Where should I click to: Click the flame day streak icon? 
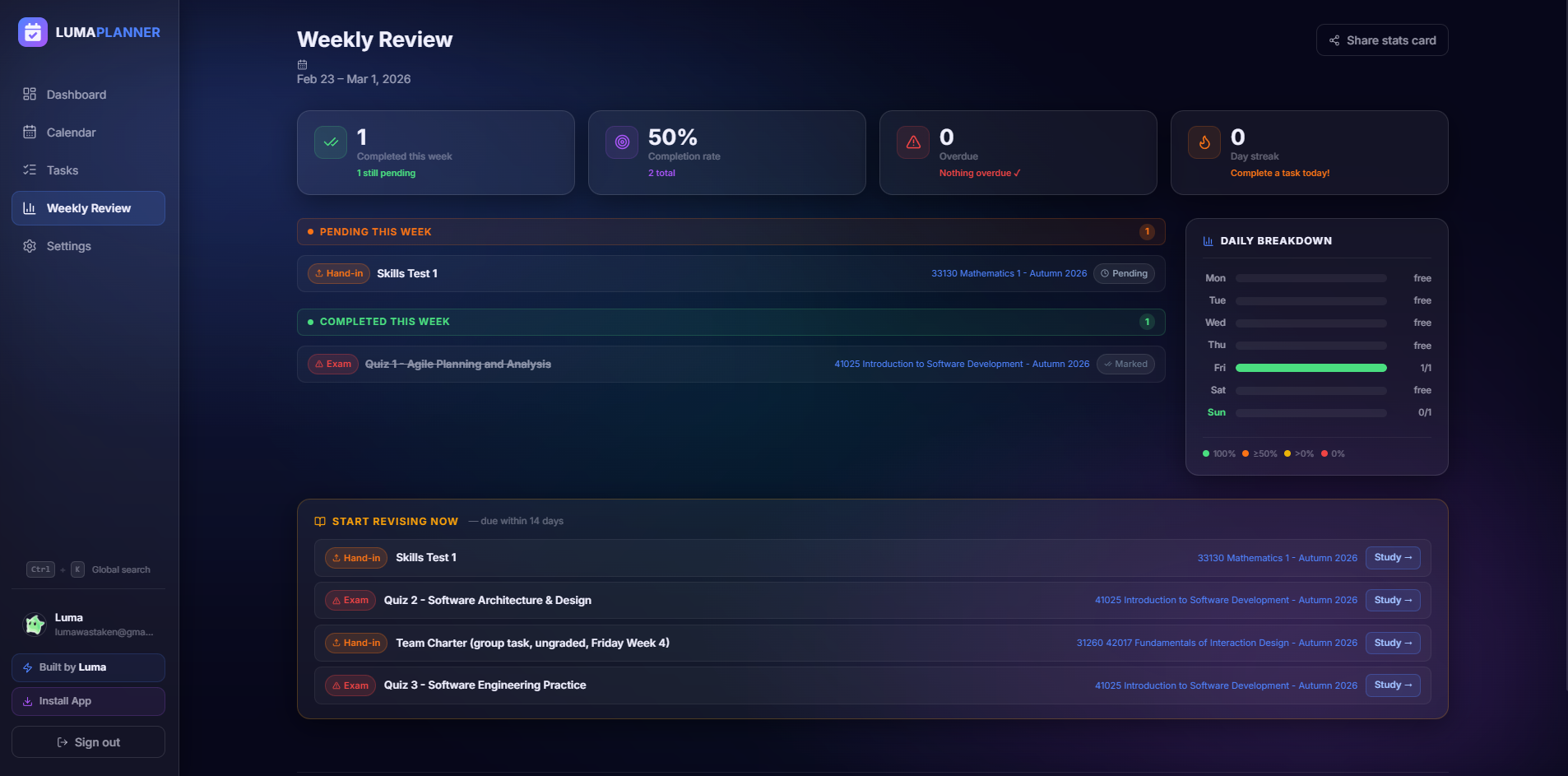pos(1203,142)
